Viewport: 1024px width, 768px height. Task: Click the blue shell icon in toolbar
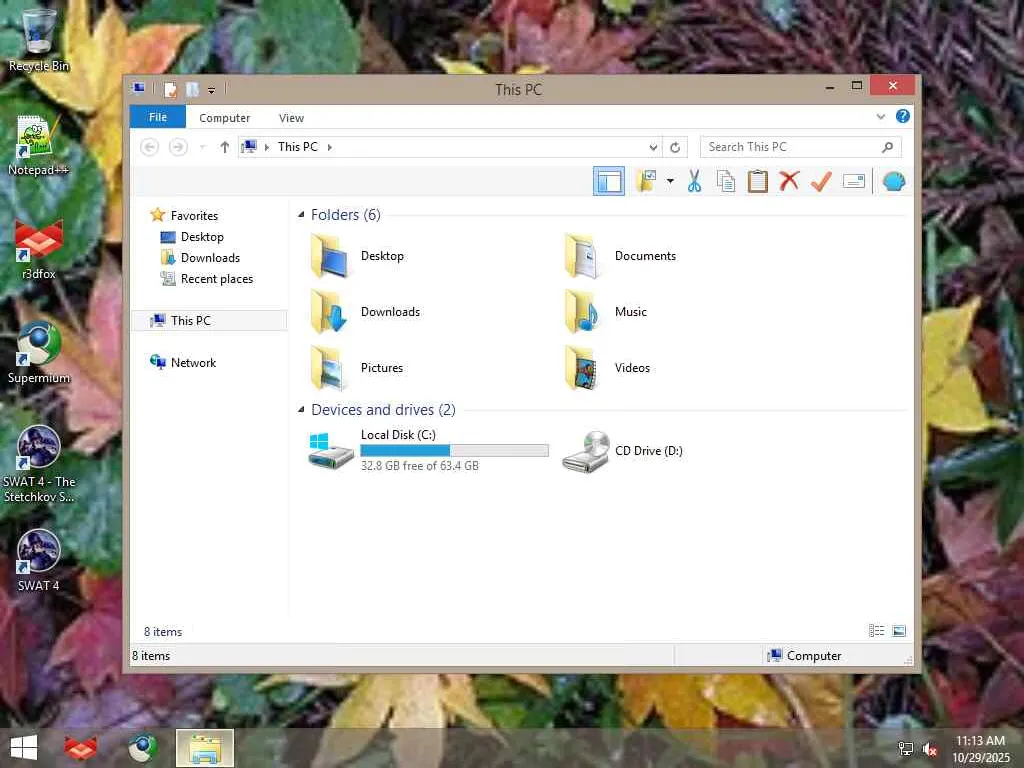pyautogui.click(x=893, y=181)
